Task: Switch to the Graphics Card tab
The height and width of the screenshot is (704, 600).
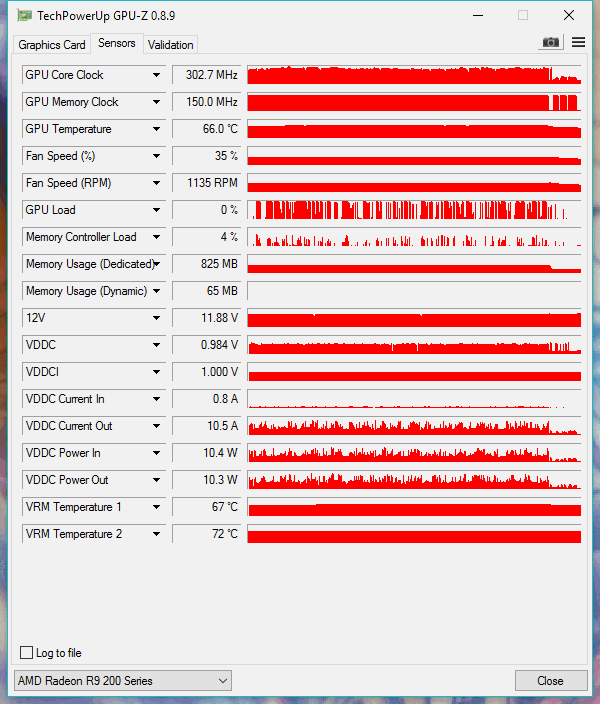Action: [x=52, y=45]
